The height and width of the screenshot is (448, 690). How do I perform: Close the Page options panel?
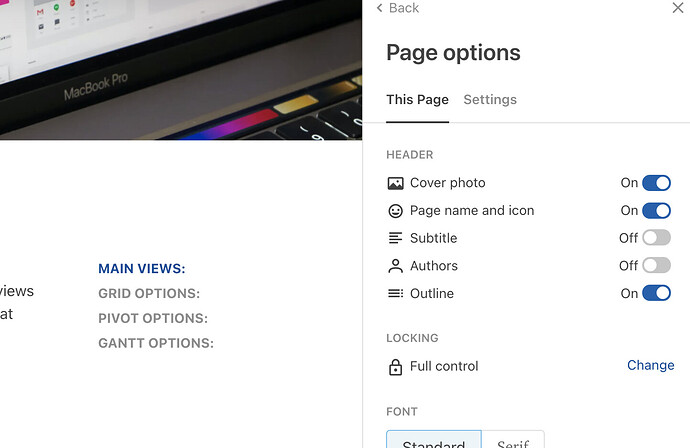pyautogui.click(x=677, y=8)
